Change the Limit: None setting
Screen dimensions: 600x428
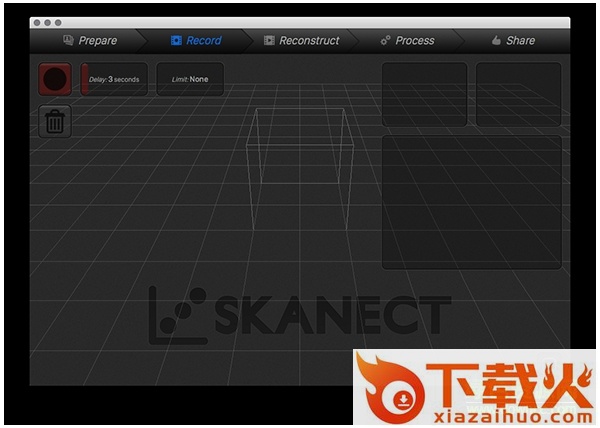(x=190, y=79)
